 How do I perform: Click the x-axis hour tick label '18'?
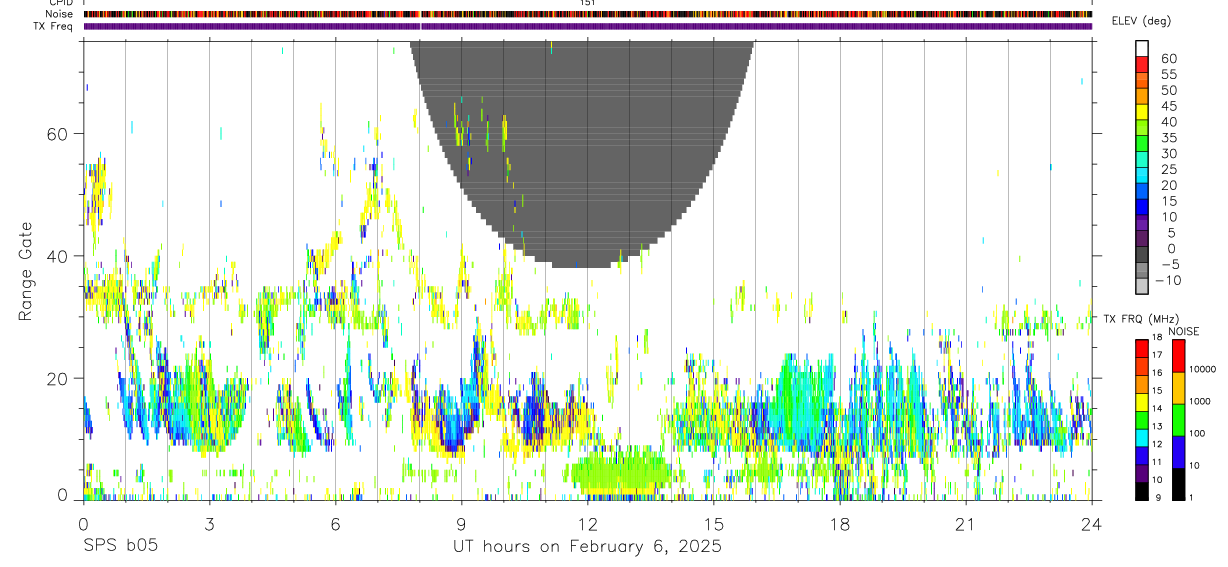point(839,524)
